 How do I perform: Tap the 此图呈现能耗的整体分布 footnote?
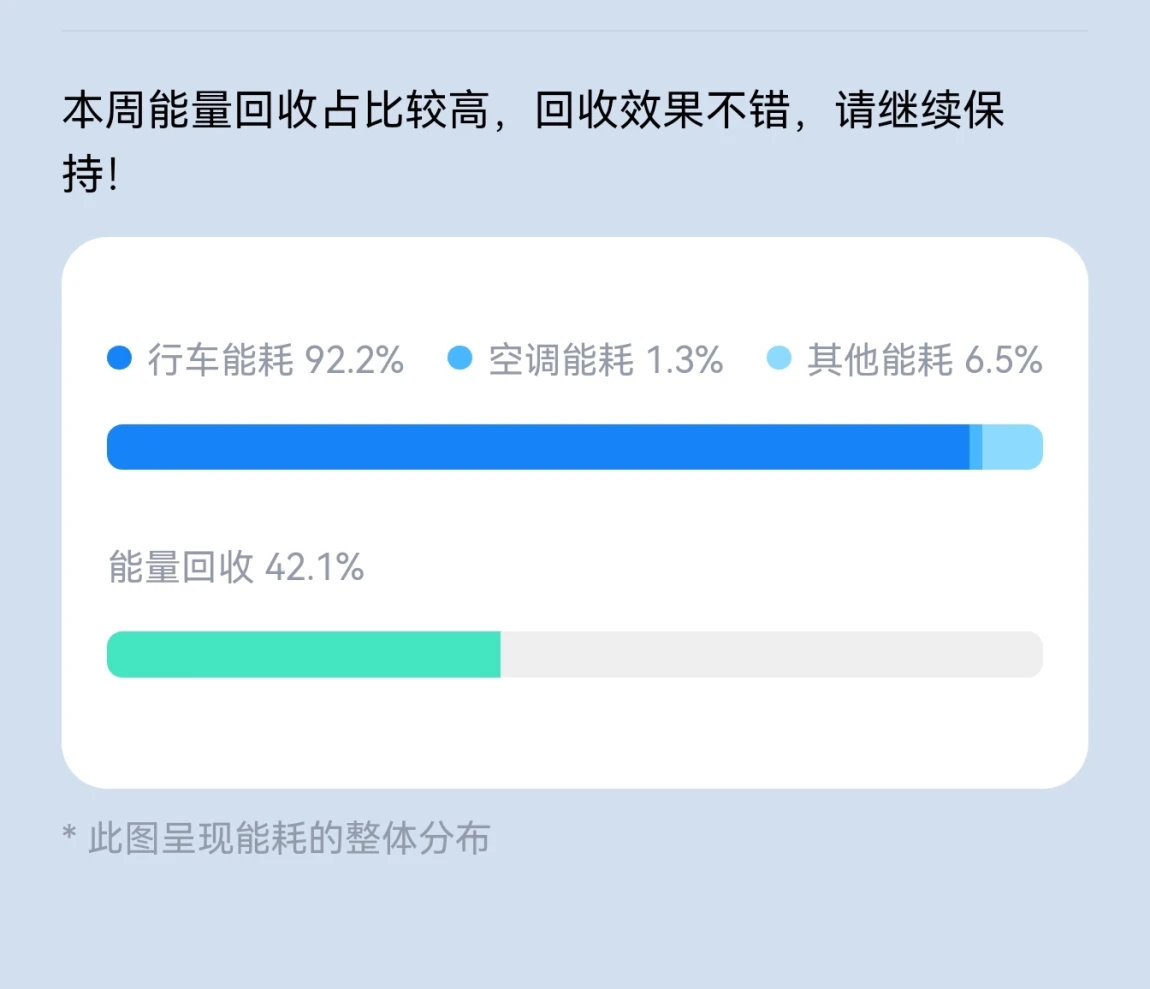point(276,838)
